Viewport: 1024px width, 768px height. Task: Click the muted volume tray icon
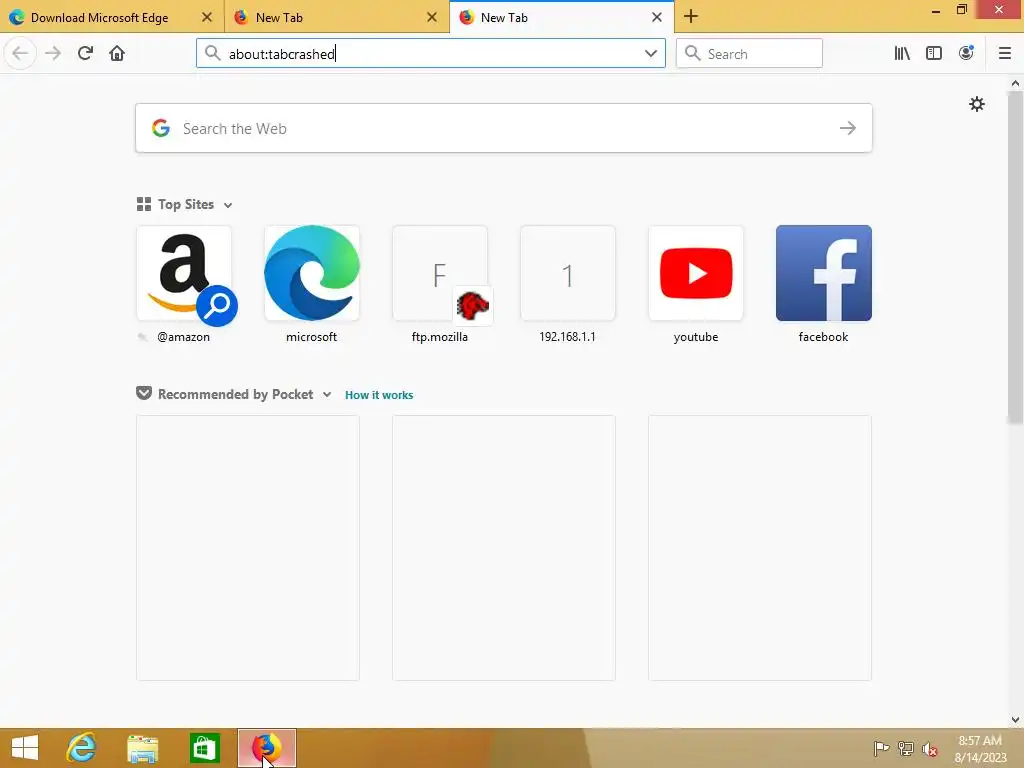[930, 749]
